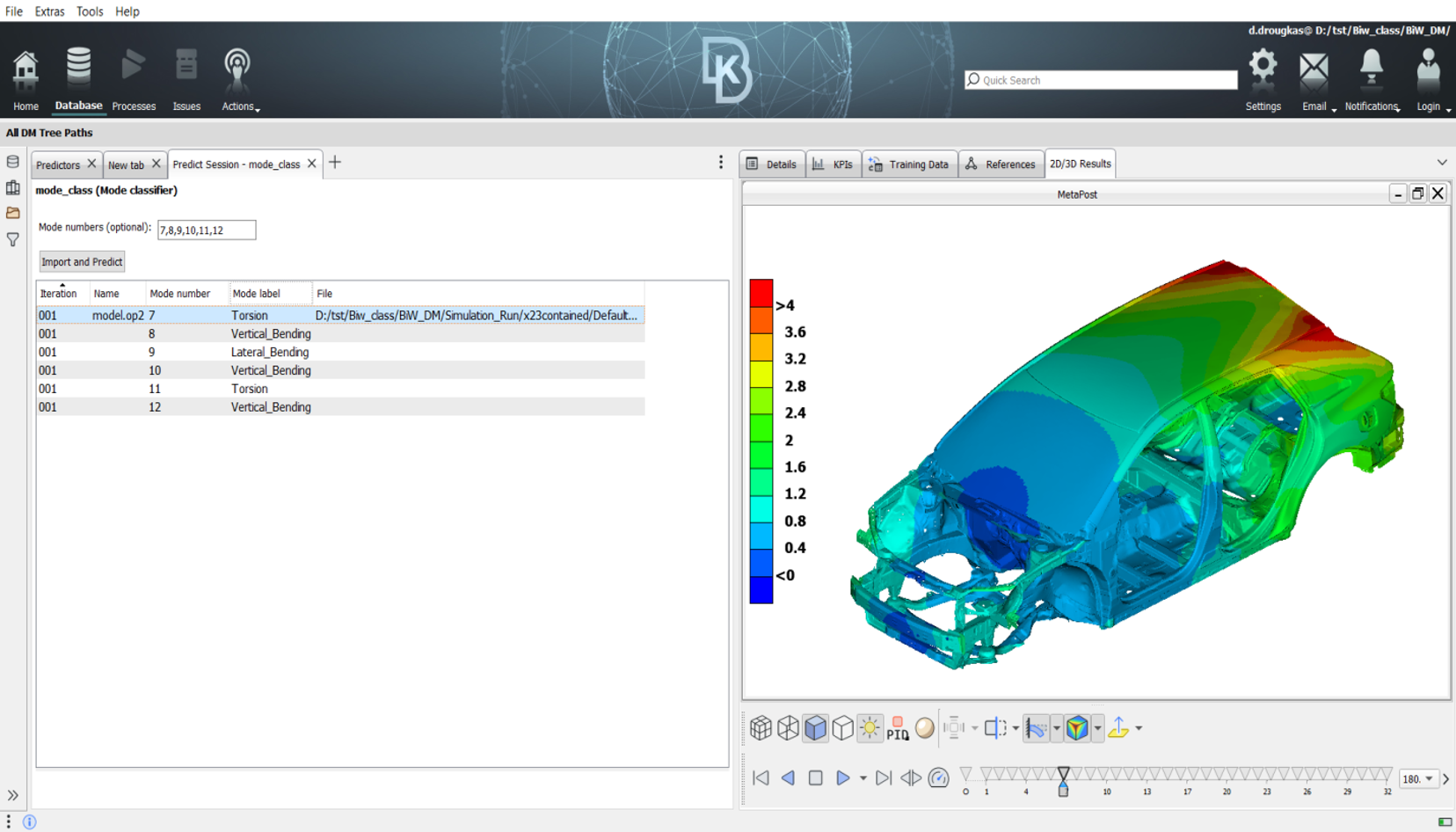The height and width of the screenshot is (832, 1456).
Task: Select the mesh wireframe display style icon
Action: click(761, 728)
